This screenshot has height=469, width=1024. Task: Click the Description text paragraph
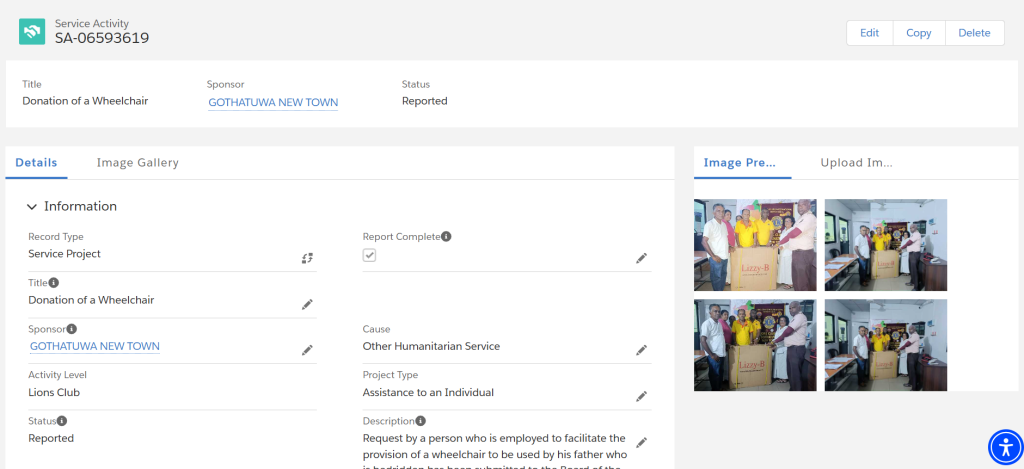coord(494,451)
